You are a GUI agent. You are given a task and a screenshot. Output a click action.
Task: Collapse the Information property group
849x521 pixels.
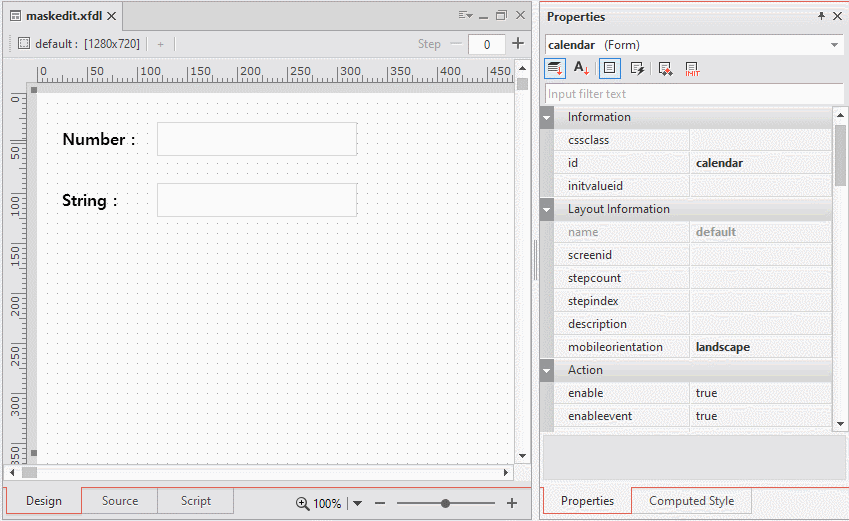pos(547,117)
